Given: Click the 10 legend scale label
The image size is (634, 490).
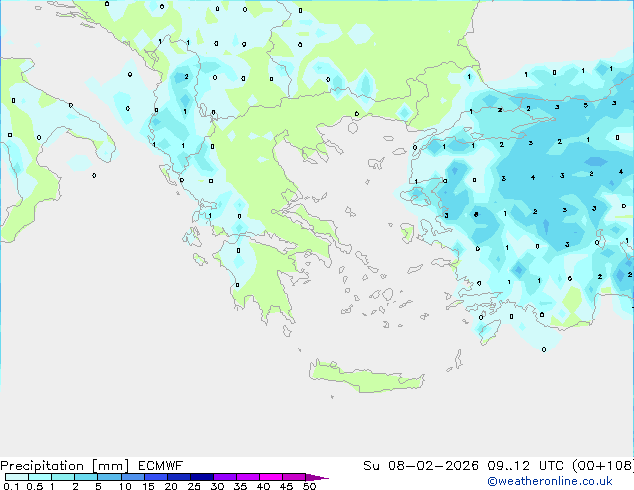Looking at the screenshot, I should 125,486.
